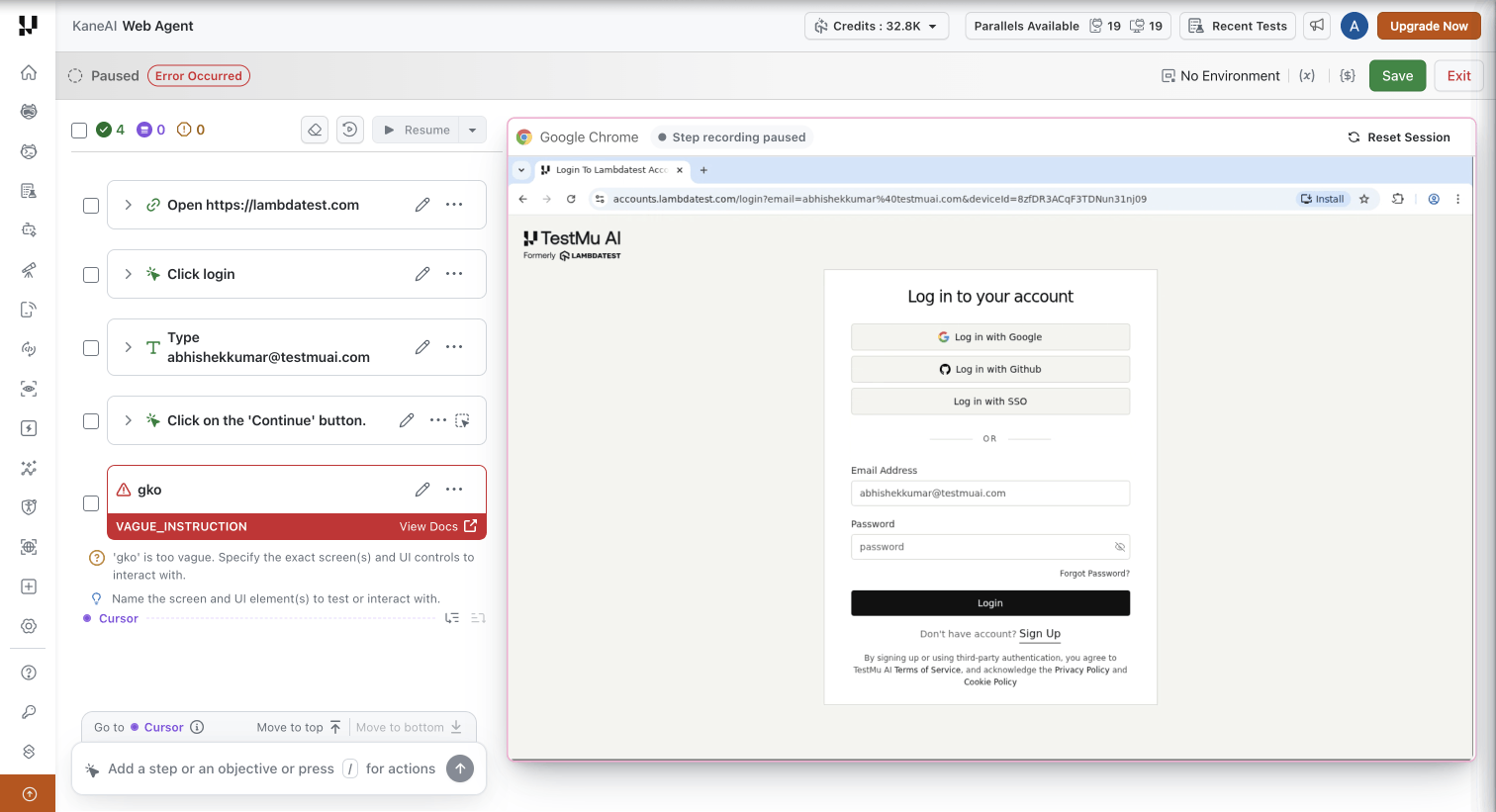Click the telescope icon in the sidebar
The height and width of the screenshot is (812, 1496).
[x=29, y=270]
